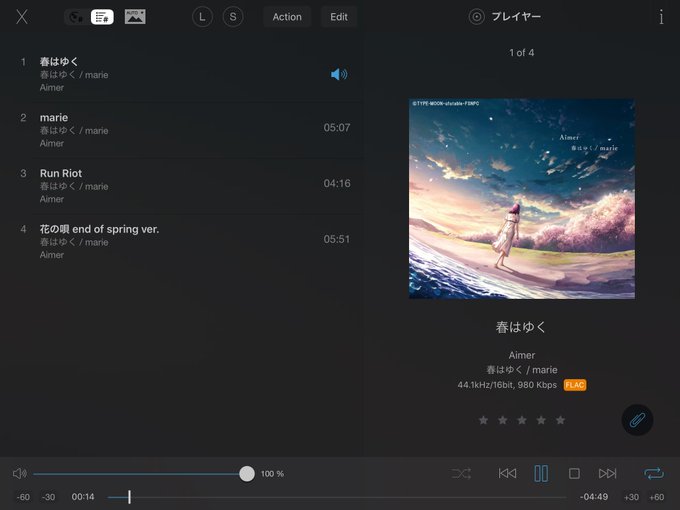
Task: Open the paperclip attachment button
Action: tap(637, 420)
